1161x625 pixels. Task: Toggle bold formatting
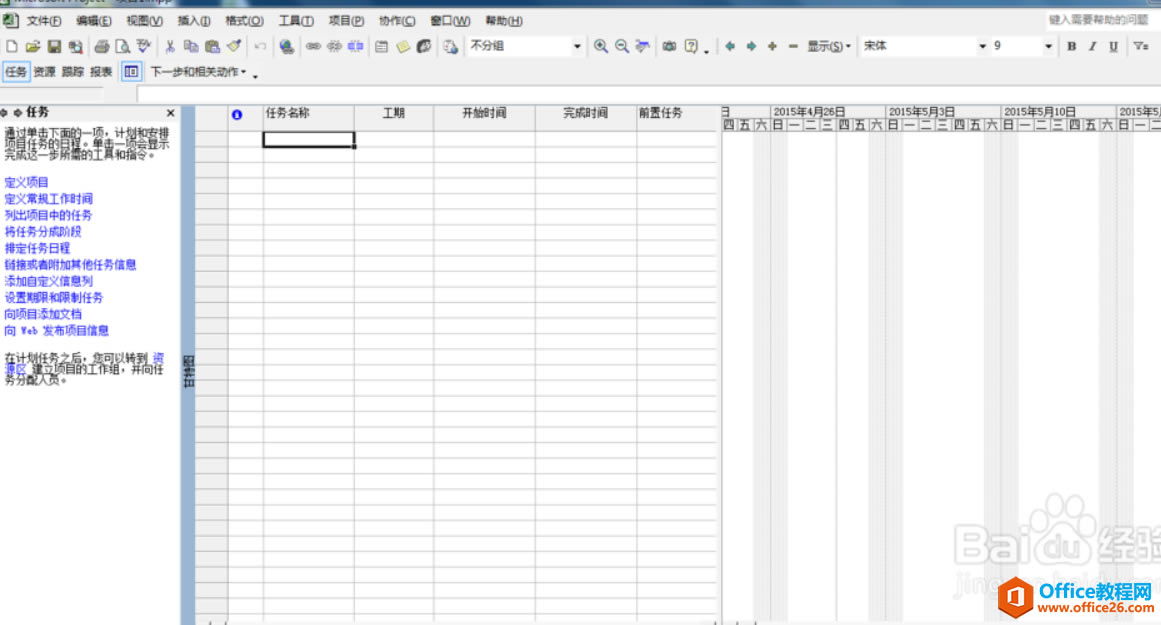[x=1071, y=46]
